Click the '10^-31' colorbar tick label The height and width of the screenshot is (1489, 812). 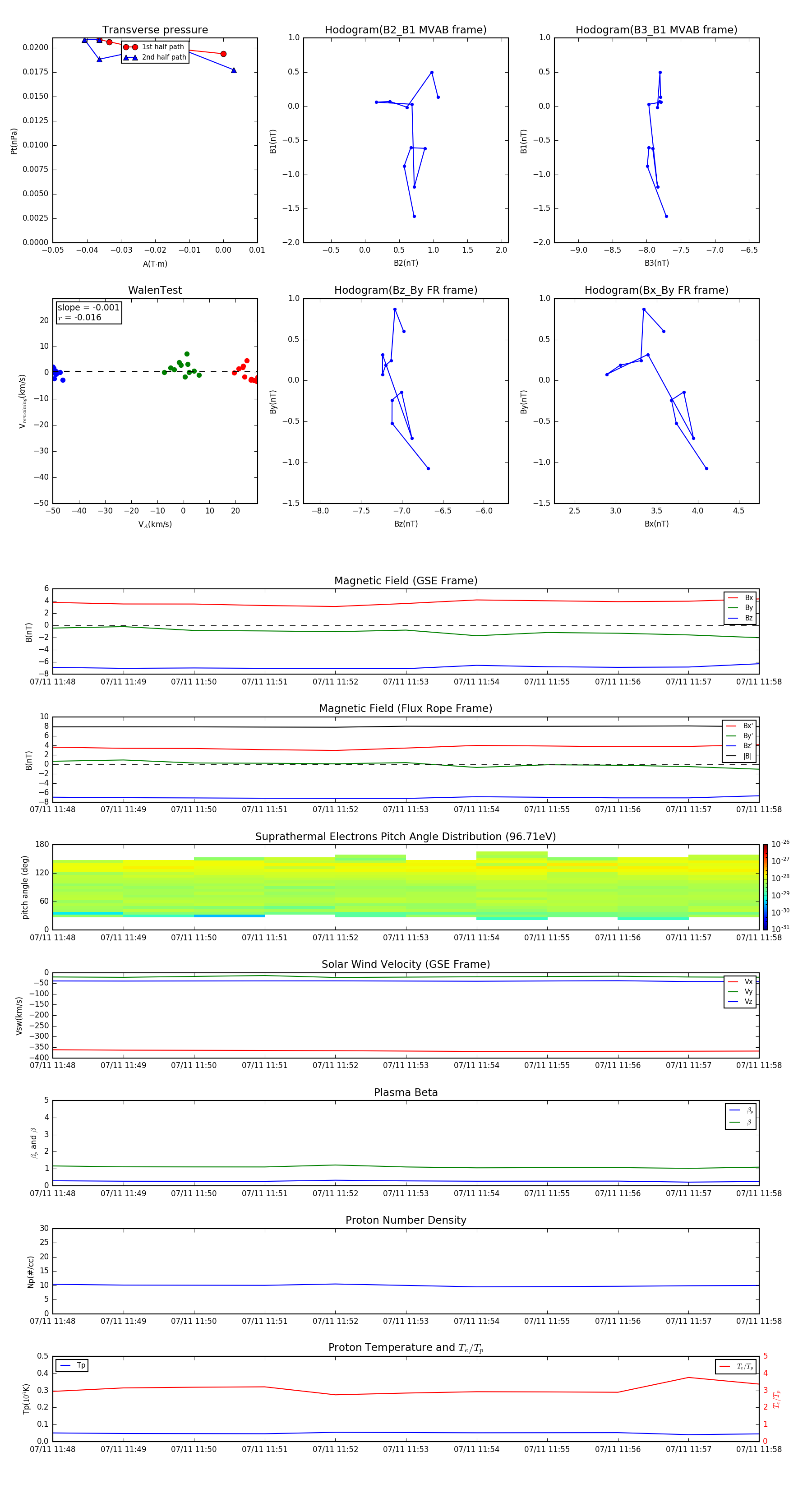tap(780, 929)
